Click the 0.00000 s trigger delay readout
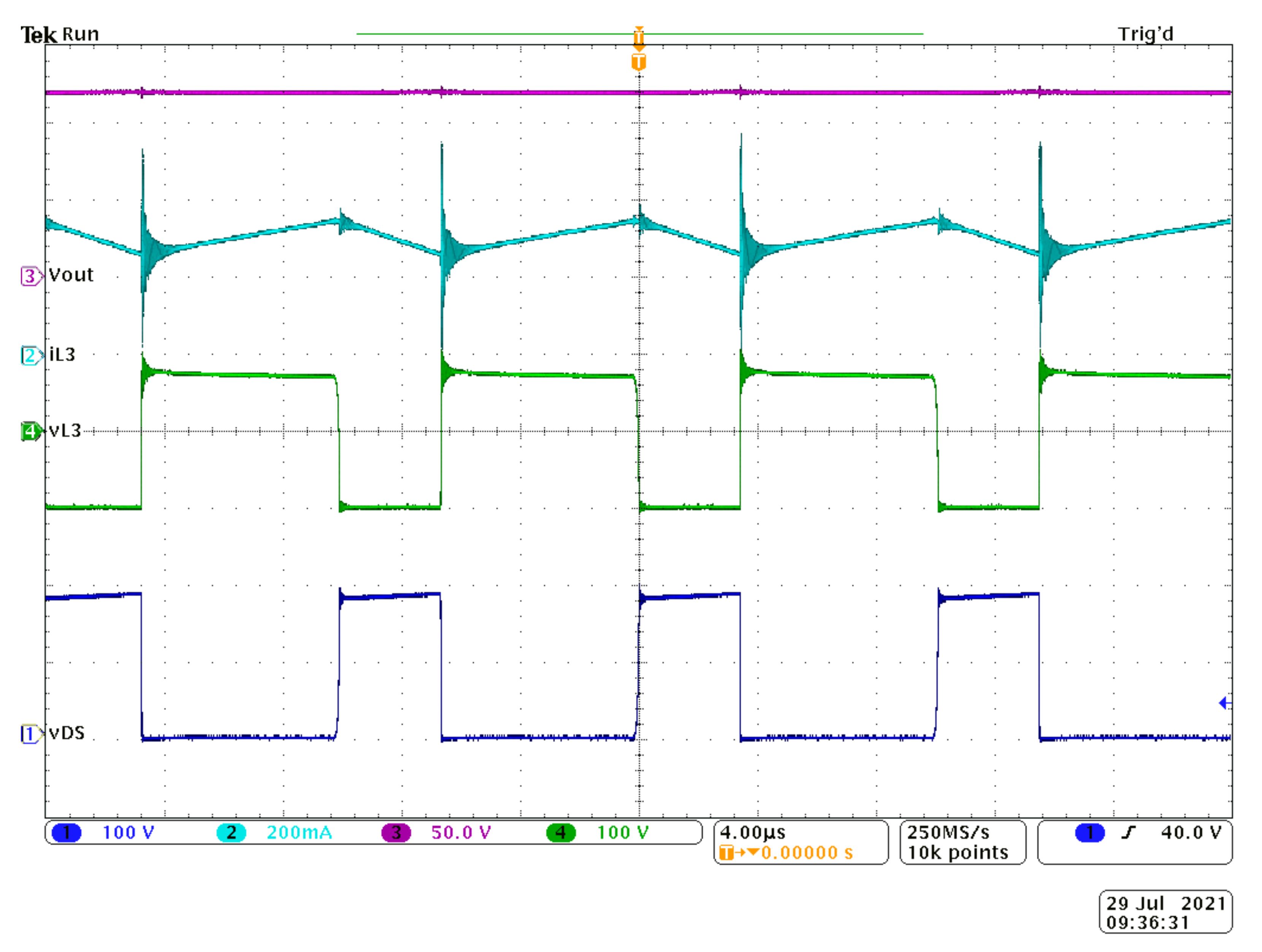The height and width of the screenshot is (952, 1262). [807, 853]
